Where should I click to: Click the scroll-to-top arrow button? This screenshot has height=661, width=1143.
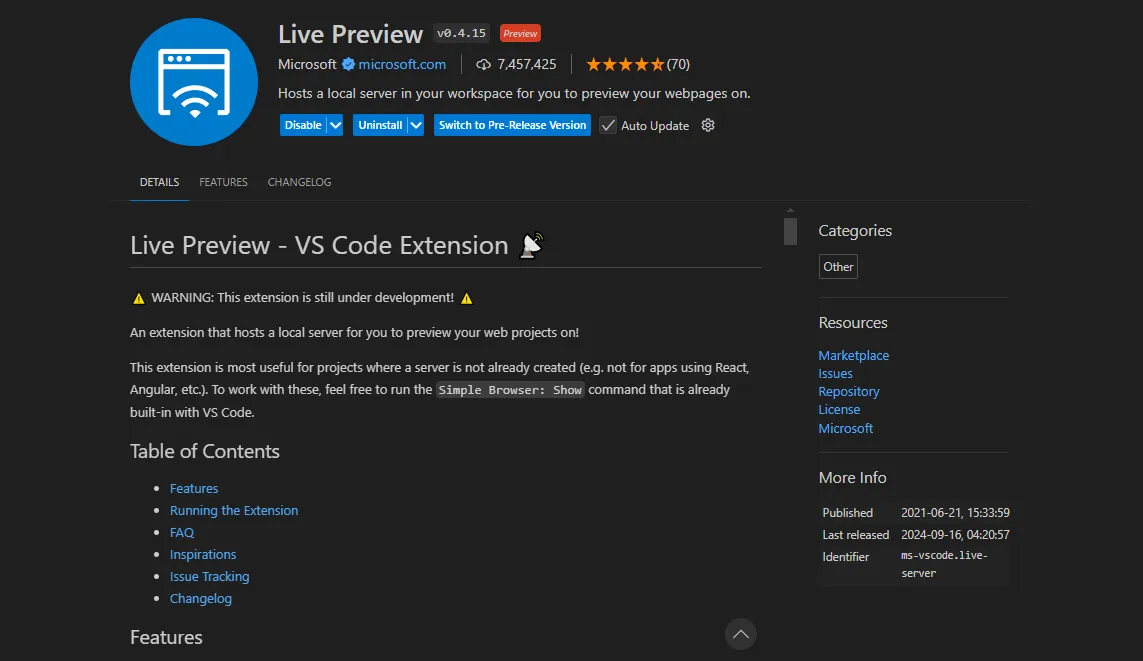(741, 634)
